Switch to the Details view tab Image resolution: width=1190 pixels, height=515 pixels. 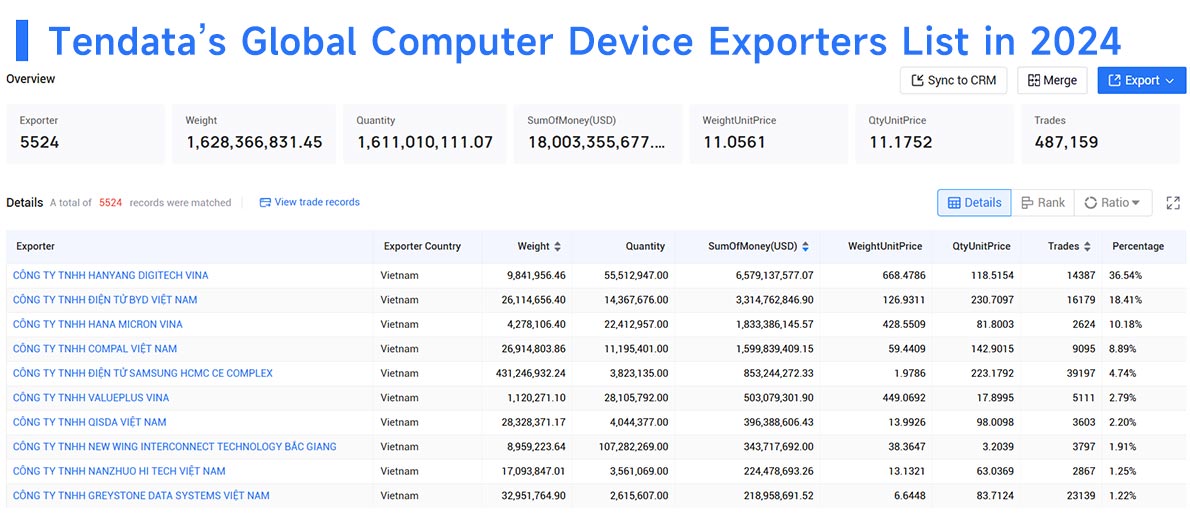pyautogui.click(x=974, y=203)
